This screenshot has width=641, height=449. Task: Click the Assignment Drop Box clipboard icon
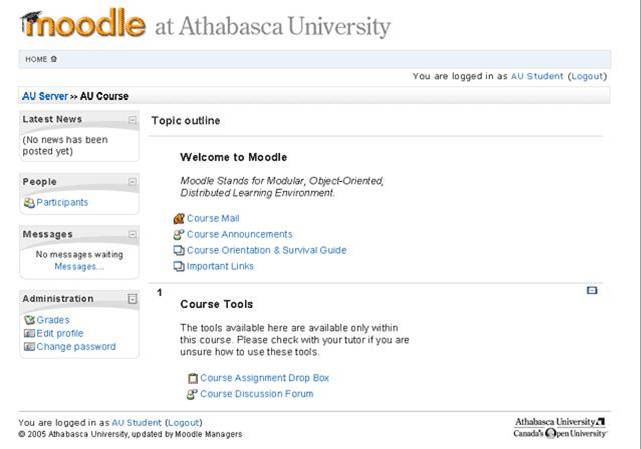[x=193, y=378]
